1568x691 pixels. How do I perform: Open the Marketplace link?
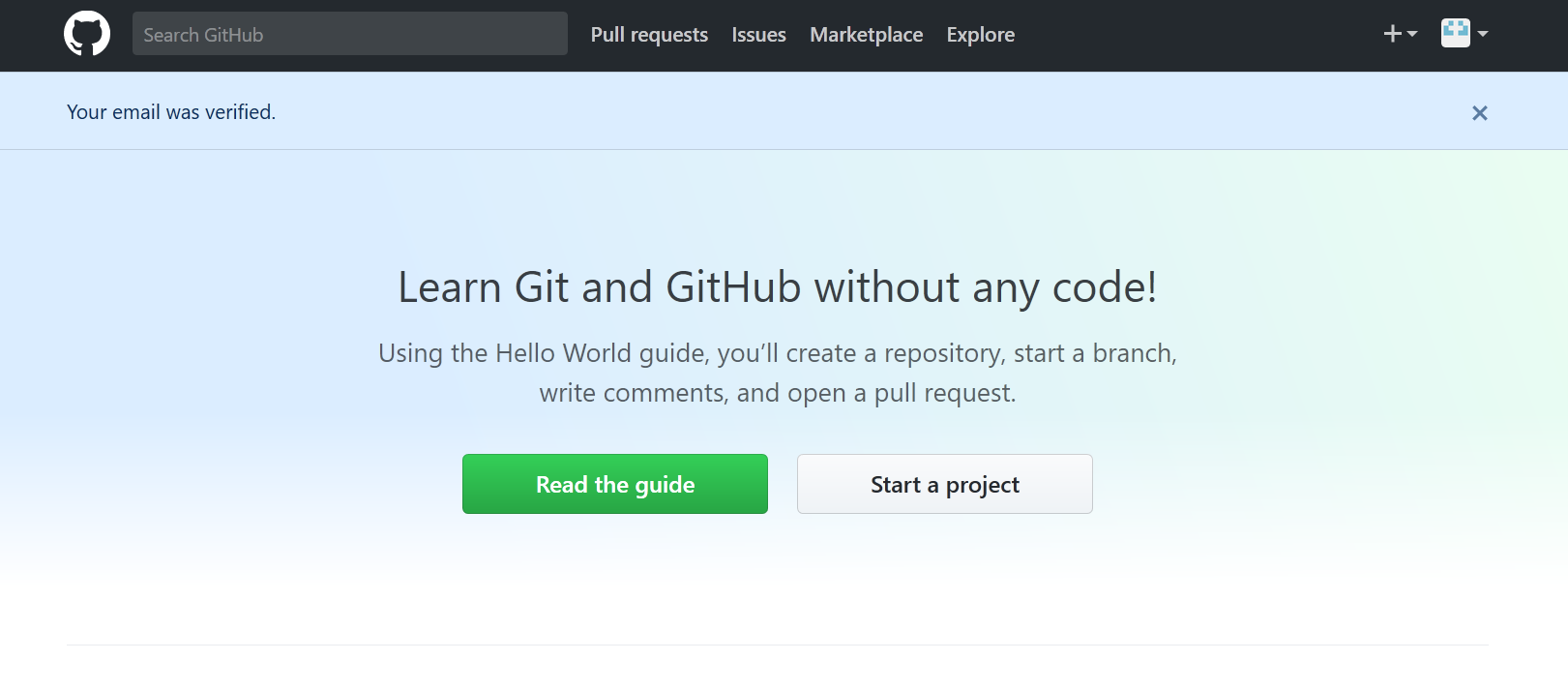point(866,35)
